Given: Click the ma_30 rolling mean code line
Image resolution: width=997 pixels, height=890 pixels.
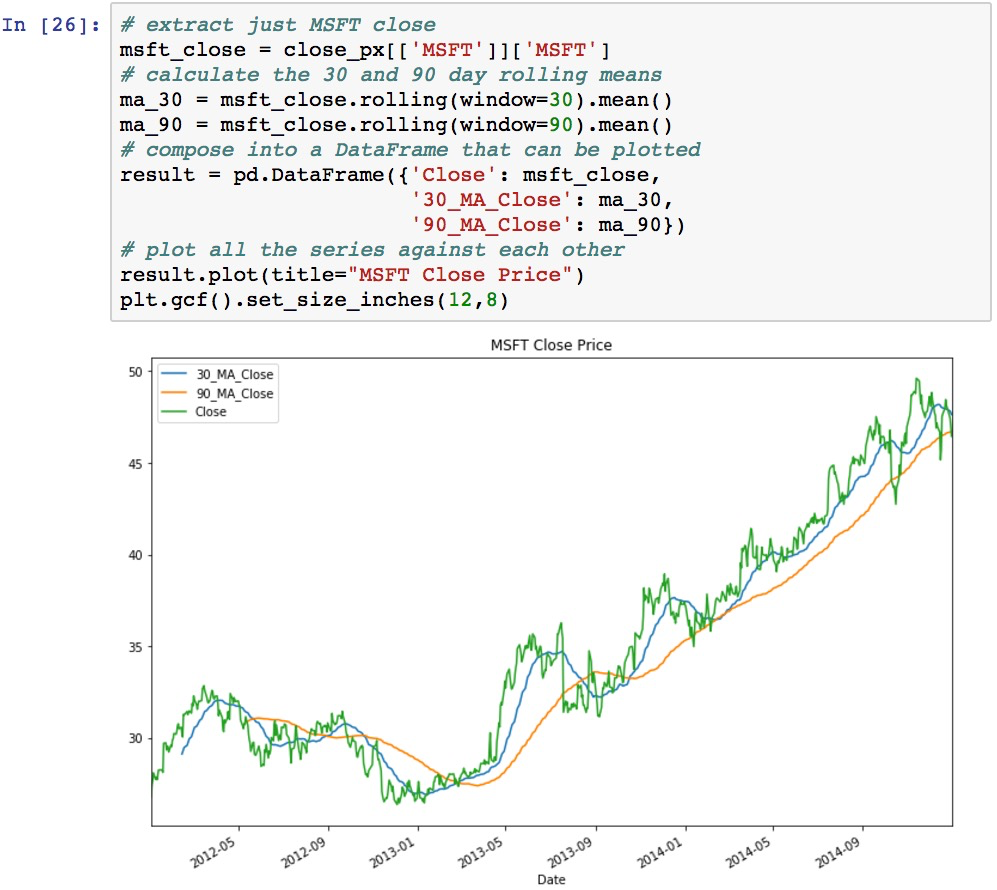Looking at the screenshot, I should (x=395, y=100).
